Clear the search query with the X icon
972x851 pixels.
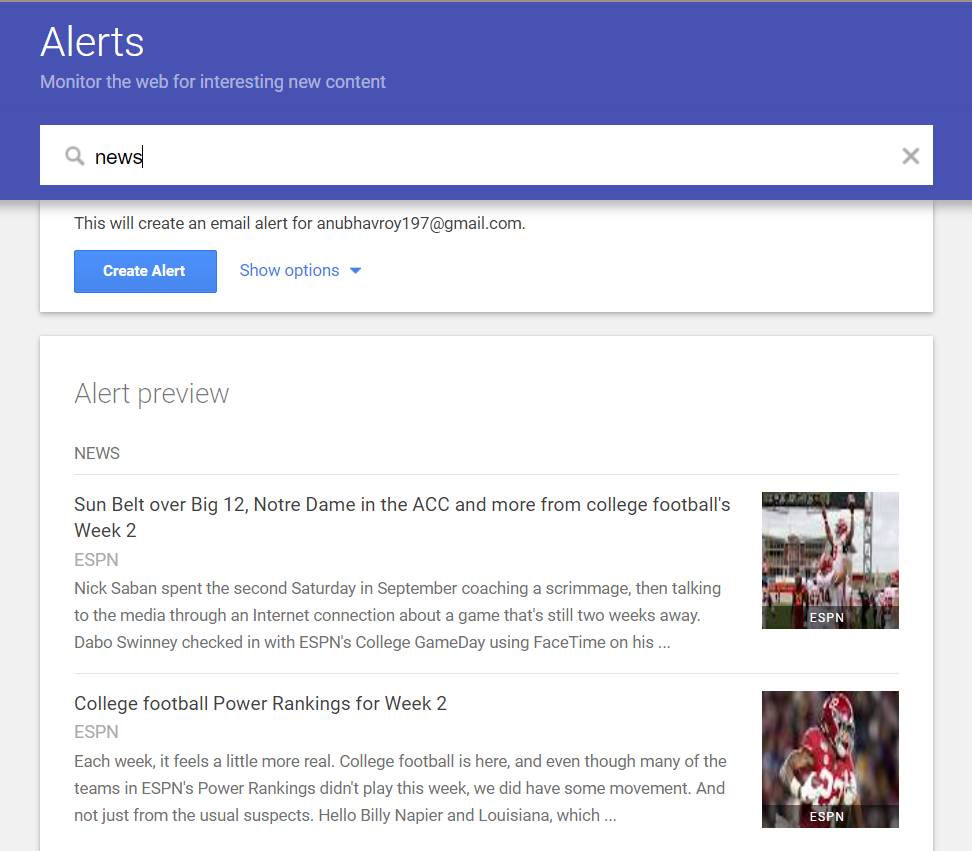[x=910, y=156]
